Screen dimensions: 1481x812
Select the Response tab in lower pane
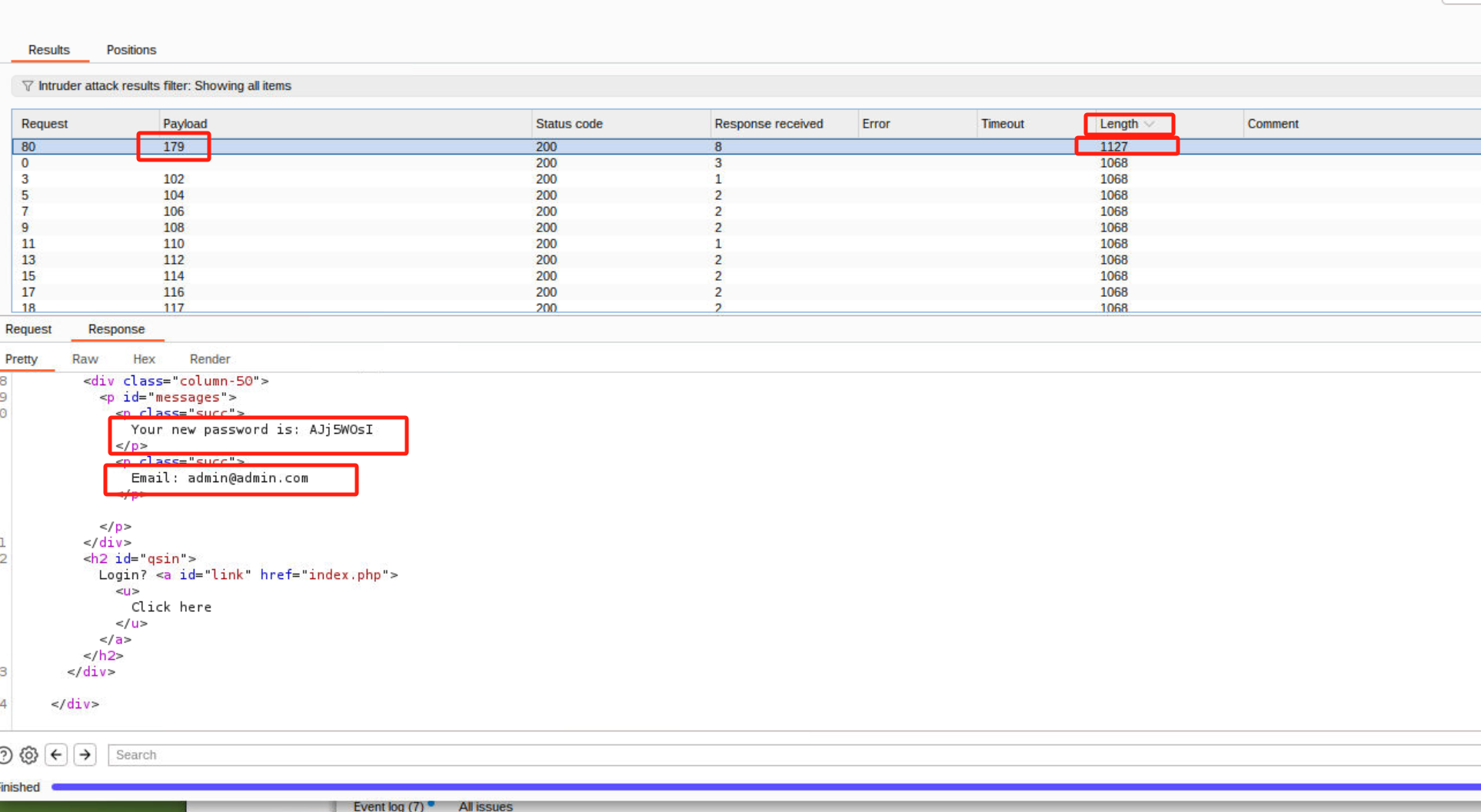116,329
